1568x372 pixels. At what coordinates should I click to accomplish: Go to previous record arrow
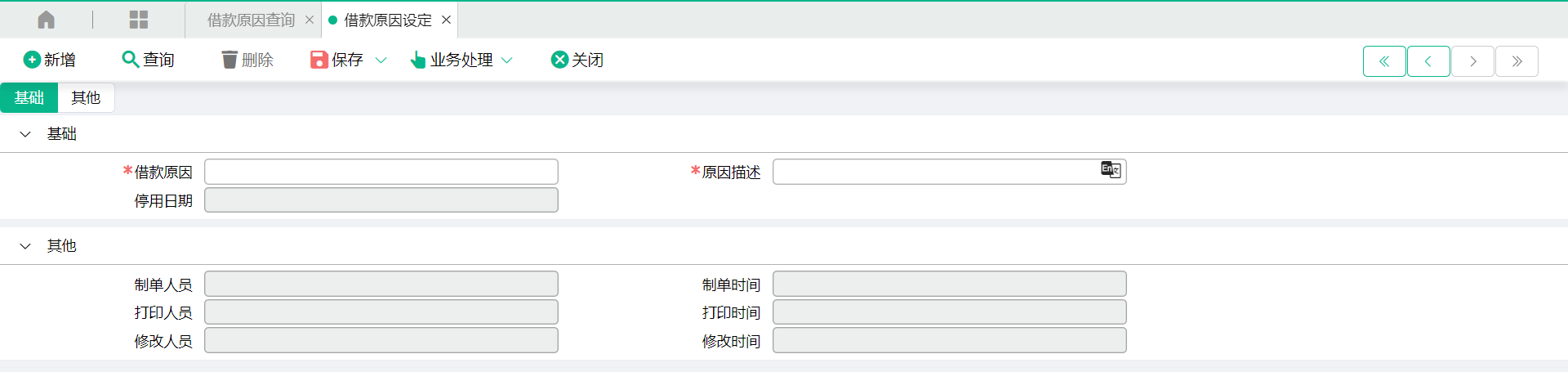point(1428,61)
